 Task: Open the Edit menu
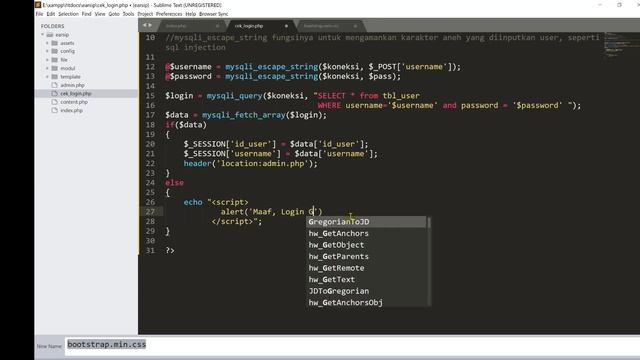pos(51,14)
